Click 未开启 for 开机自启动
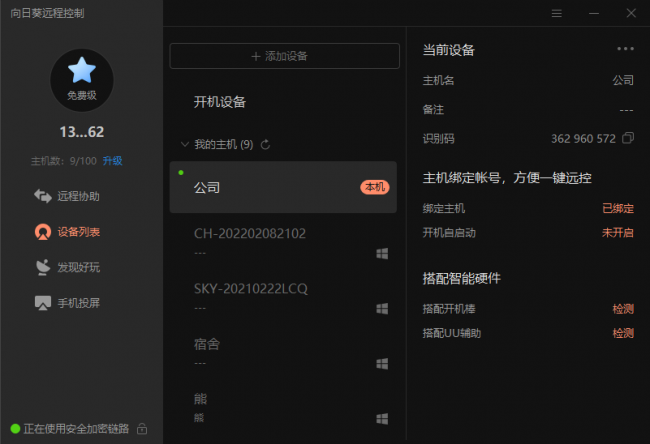This screenshot has height=444, width=650. click(618, 233)
